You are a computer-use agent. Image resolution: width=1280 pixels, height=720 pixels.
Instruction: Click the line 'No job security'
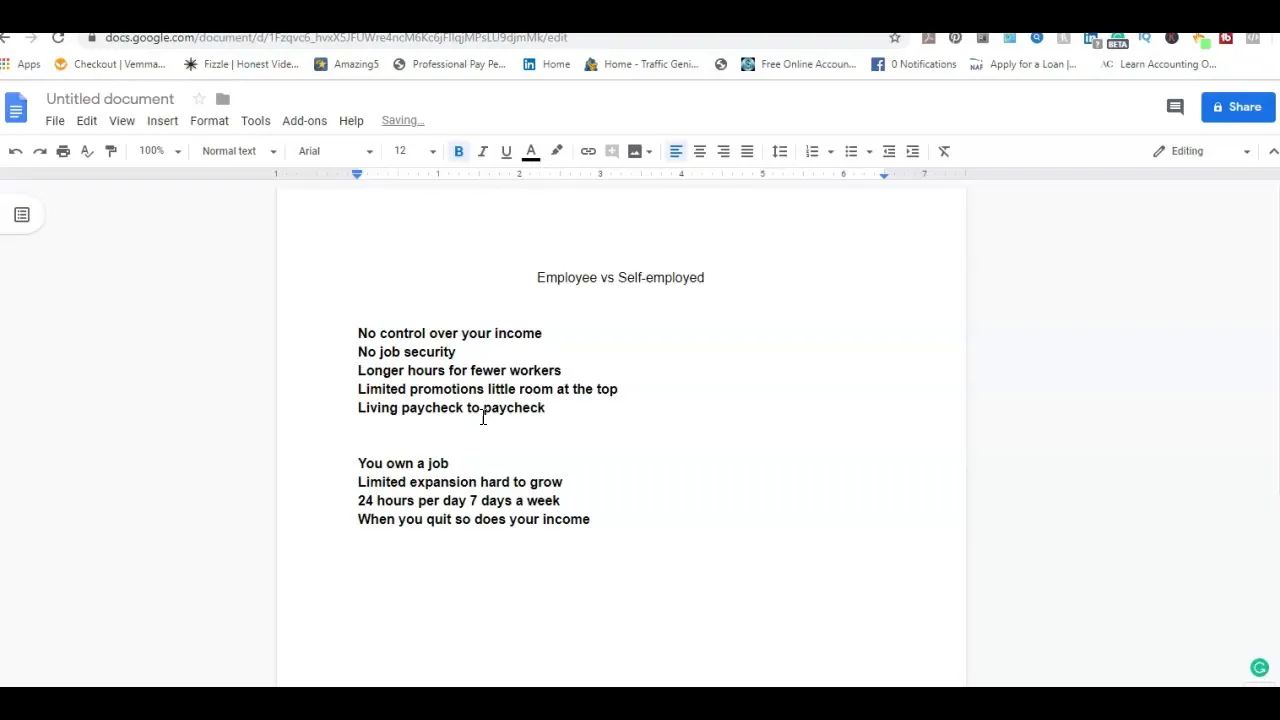pyautogui.click(x=406, y=352)
